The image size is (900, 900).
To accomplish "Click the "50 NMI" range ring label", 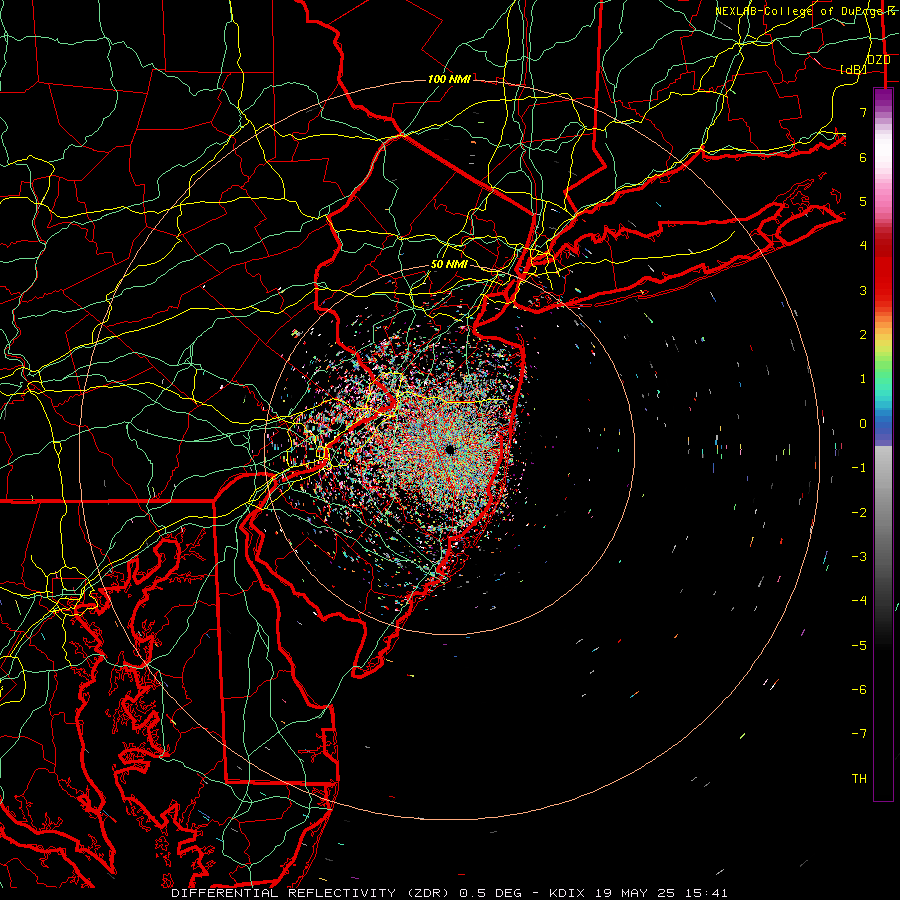I will pos(449,265).
